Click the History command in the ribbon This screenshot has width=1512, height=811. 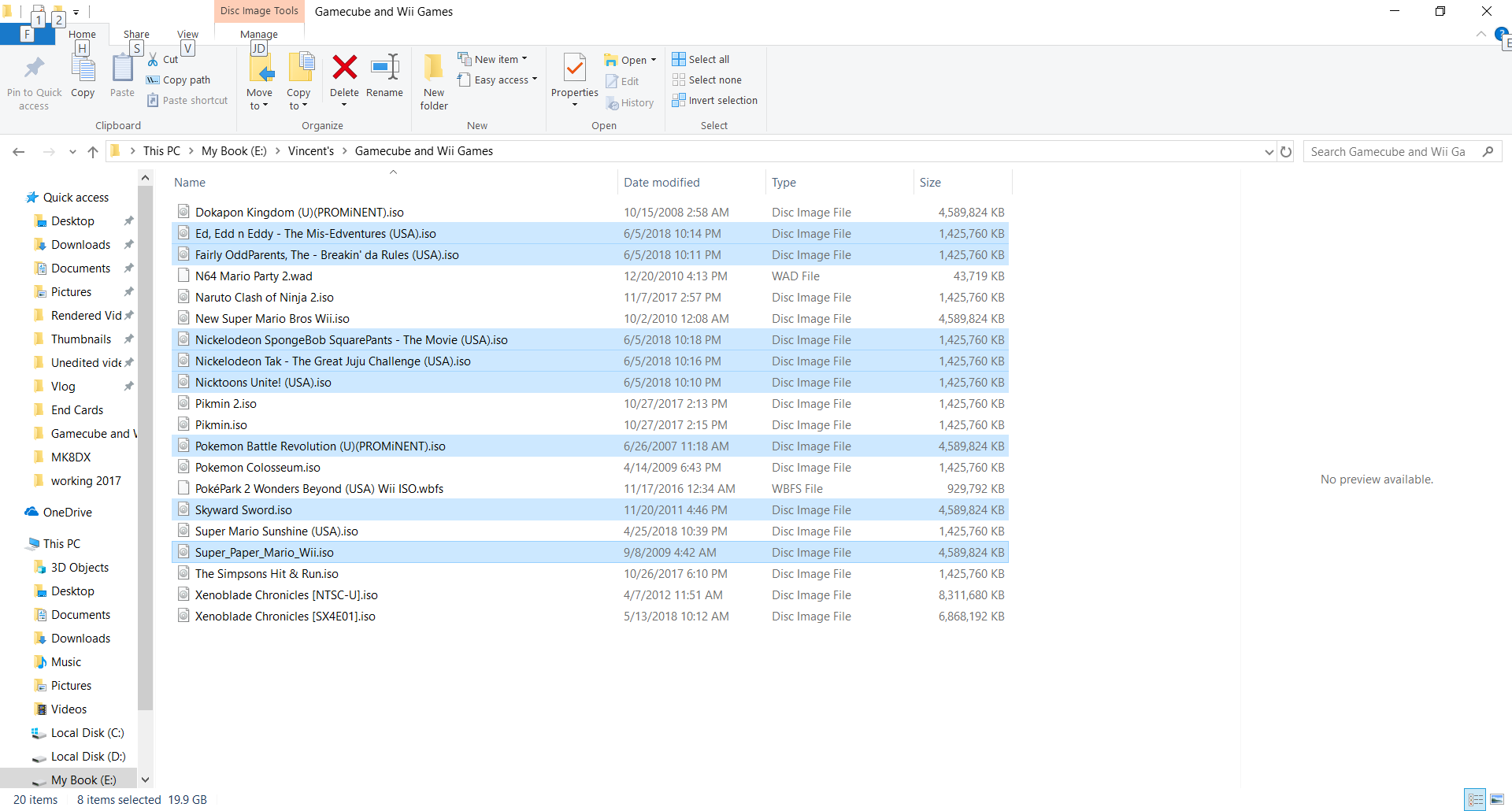(x=629, y=103)
